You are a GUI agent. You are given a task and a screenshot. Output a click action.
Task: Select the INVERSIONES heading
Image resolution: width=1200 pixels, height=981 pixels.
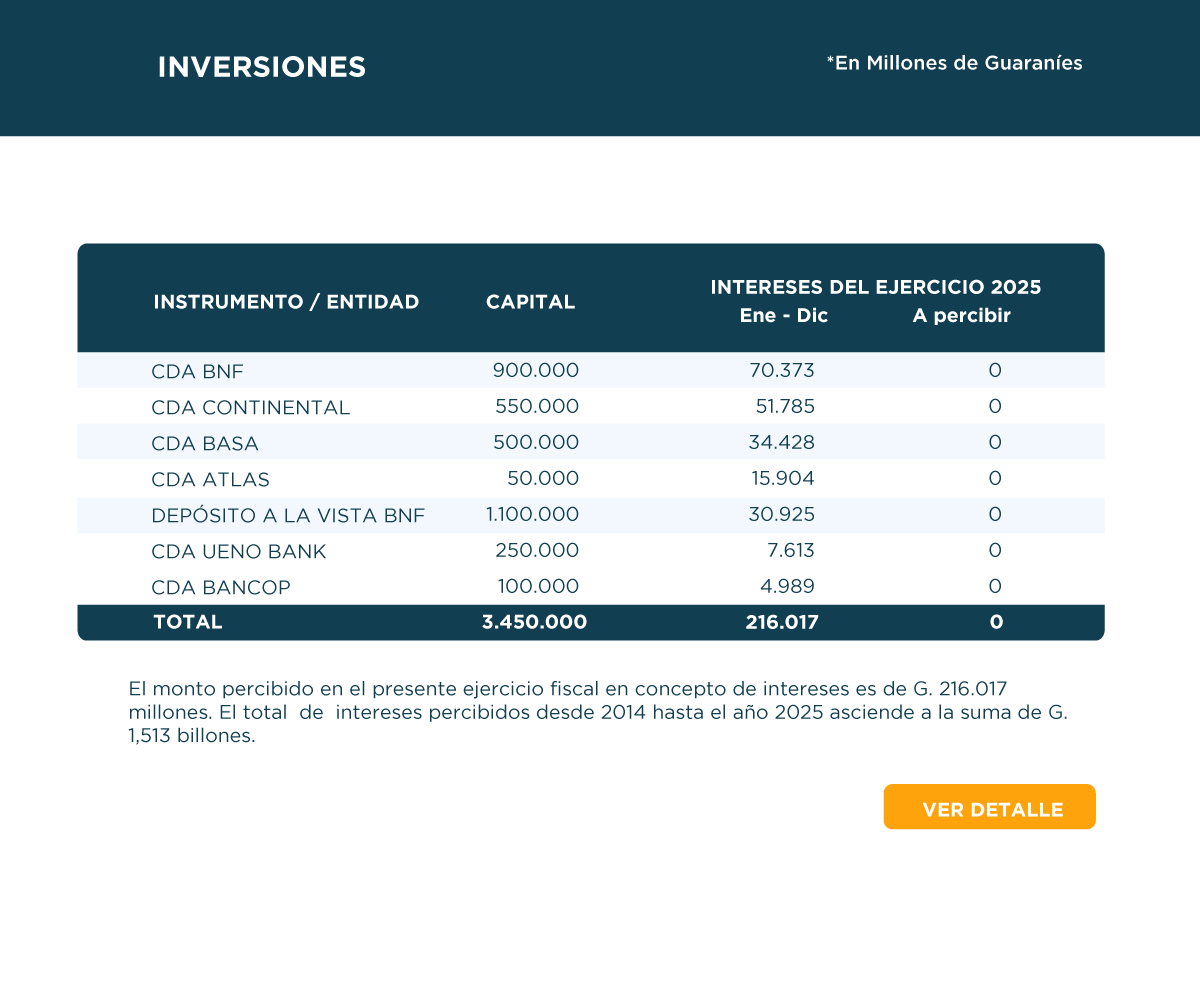[262, 67]
